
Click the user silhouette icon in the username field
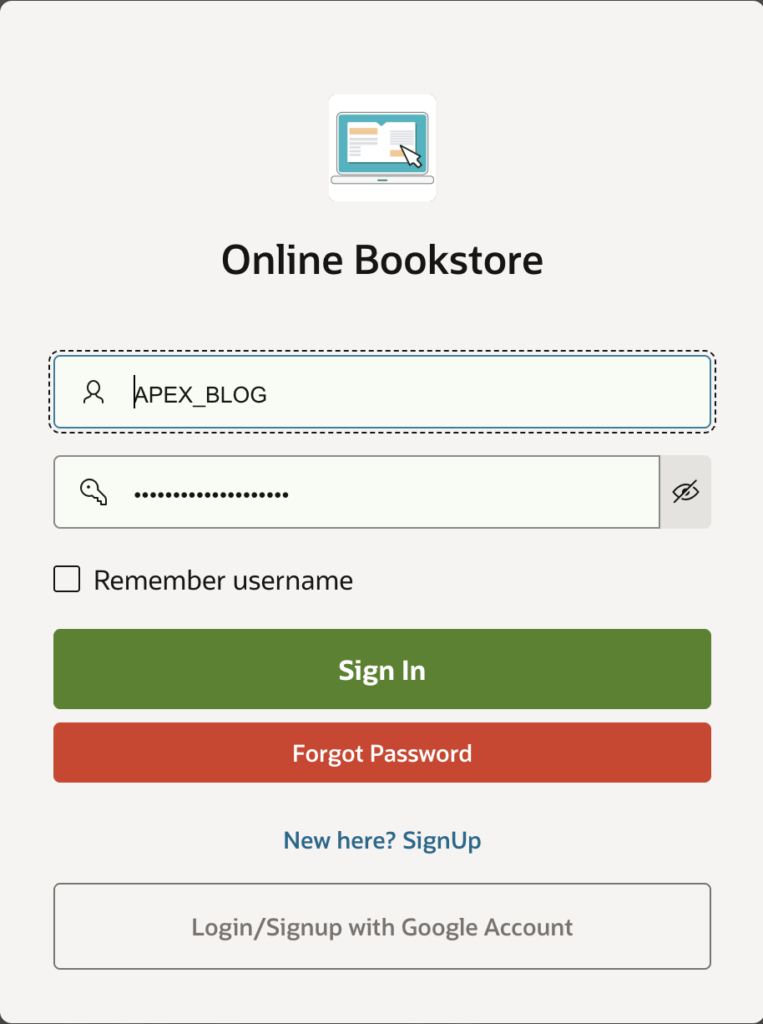(x=93, y=392)
